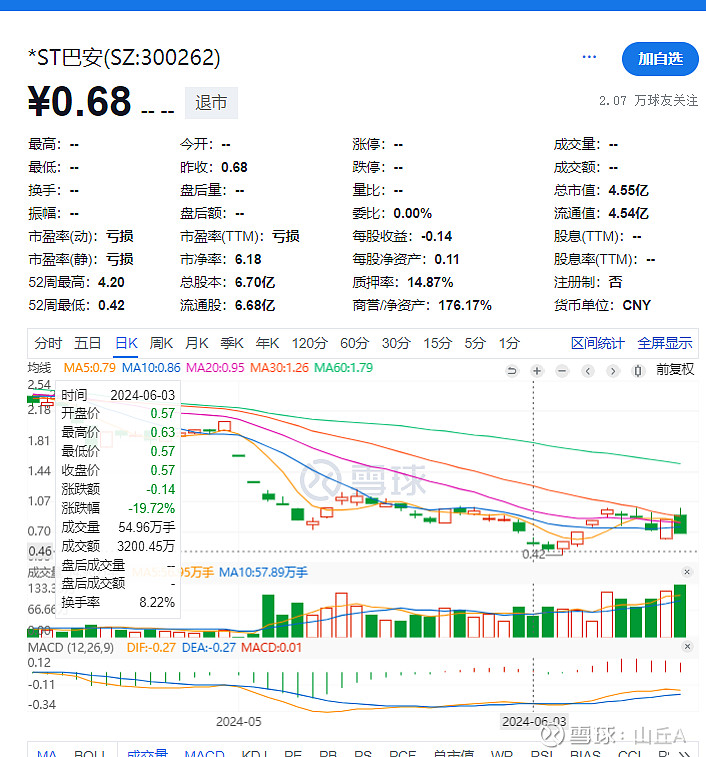Click the 2024-06-03 date marker on axis
This screenshot has height=757, width=706.
click(534, 721)
